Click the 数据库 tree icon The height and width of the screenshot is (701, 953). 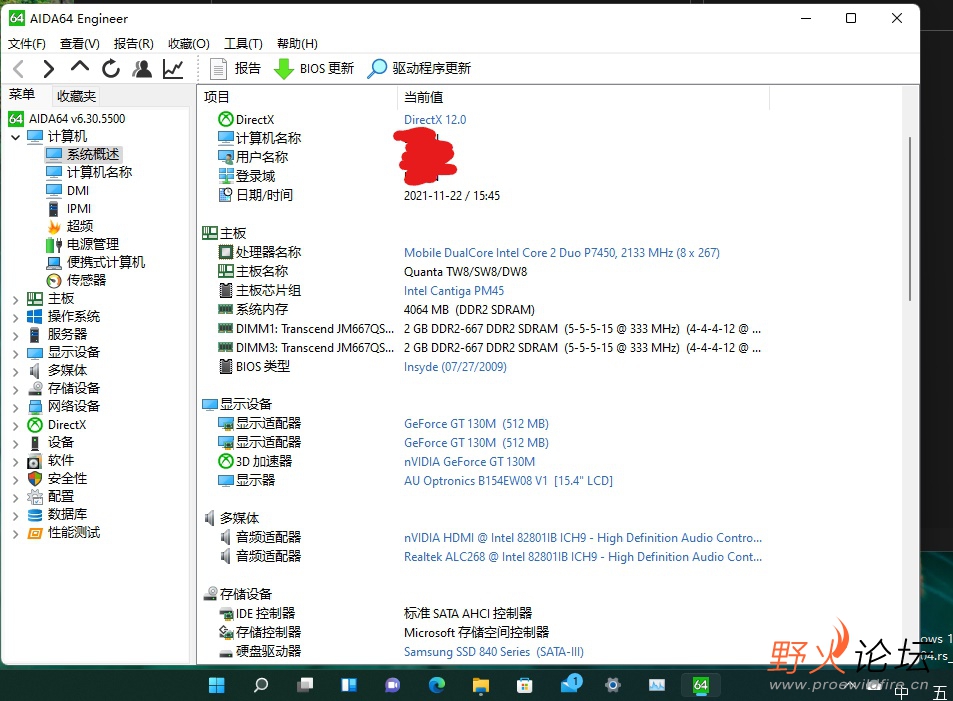[35, 515]
